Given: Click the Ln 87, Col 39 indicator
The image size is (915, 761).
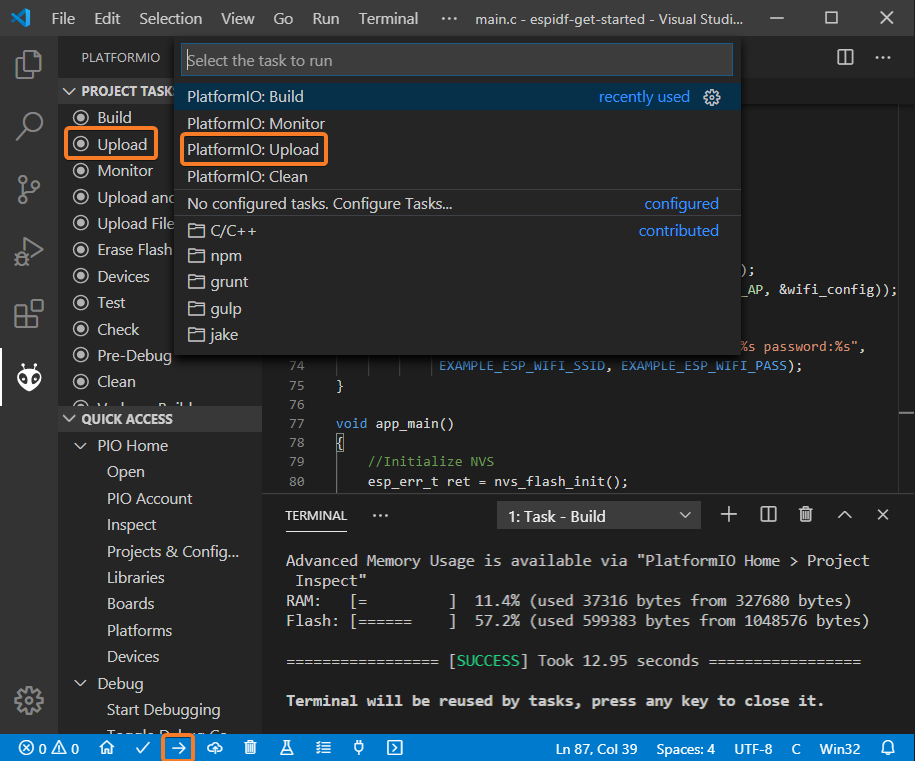Looking at the screenshot, I should pos(596,749).
